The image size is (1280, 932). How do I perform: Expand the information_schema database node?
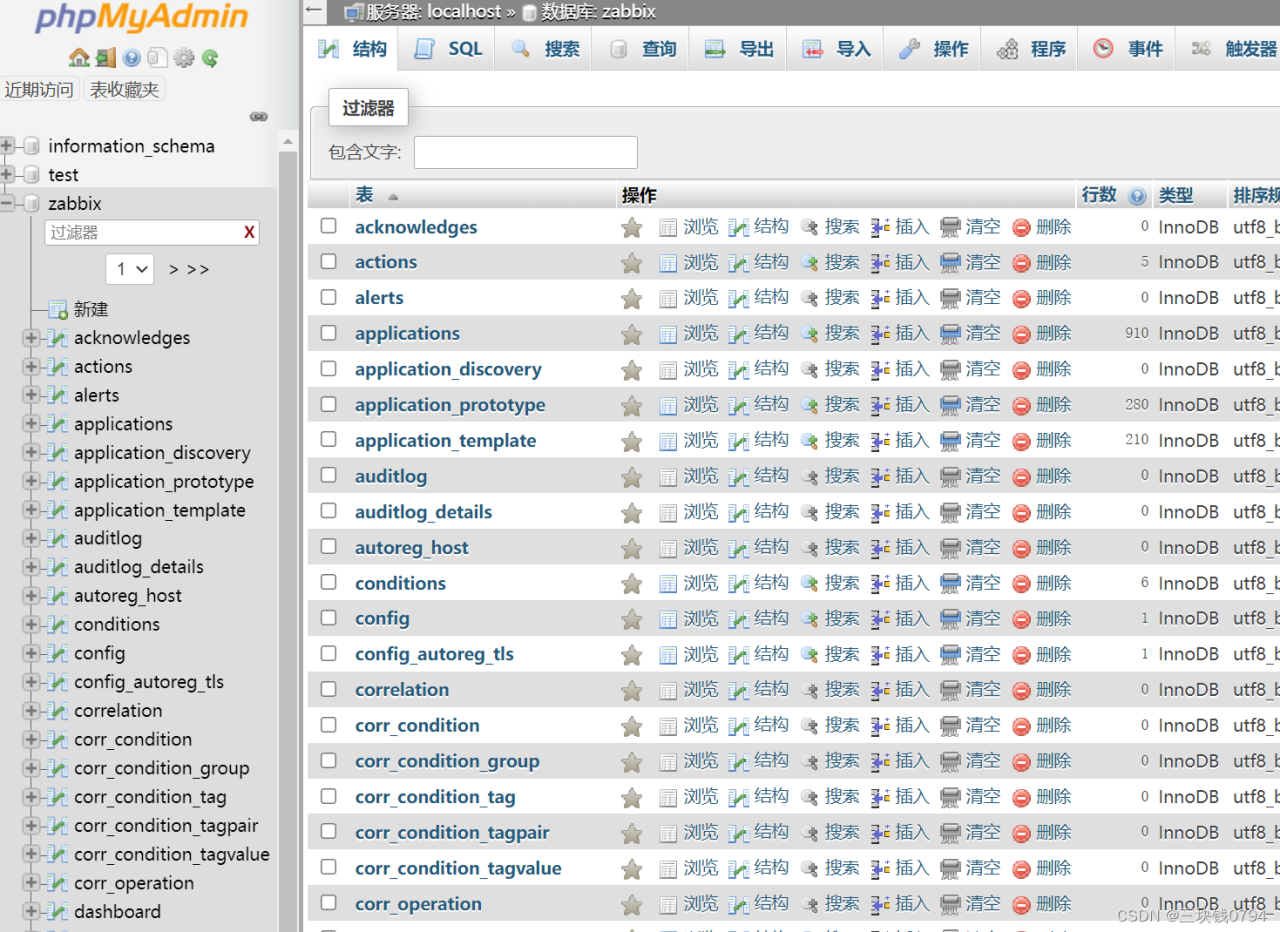(8, 146)
